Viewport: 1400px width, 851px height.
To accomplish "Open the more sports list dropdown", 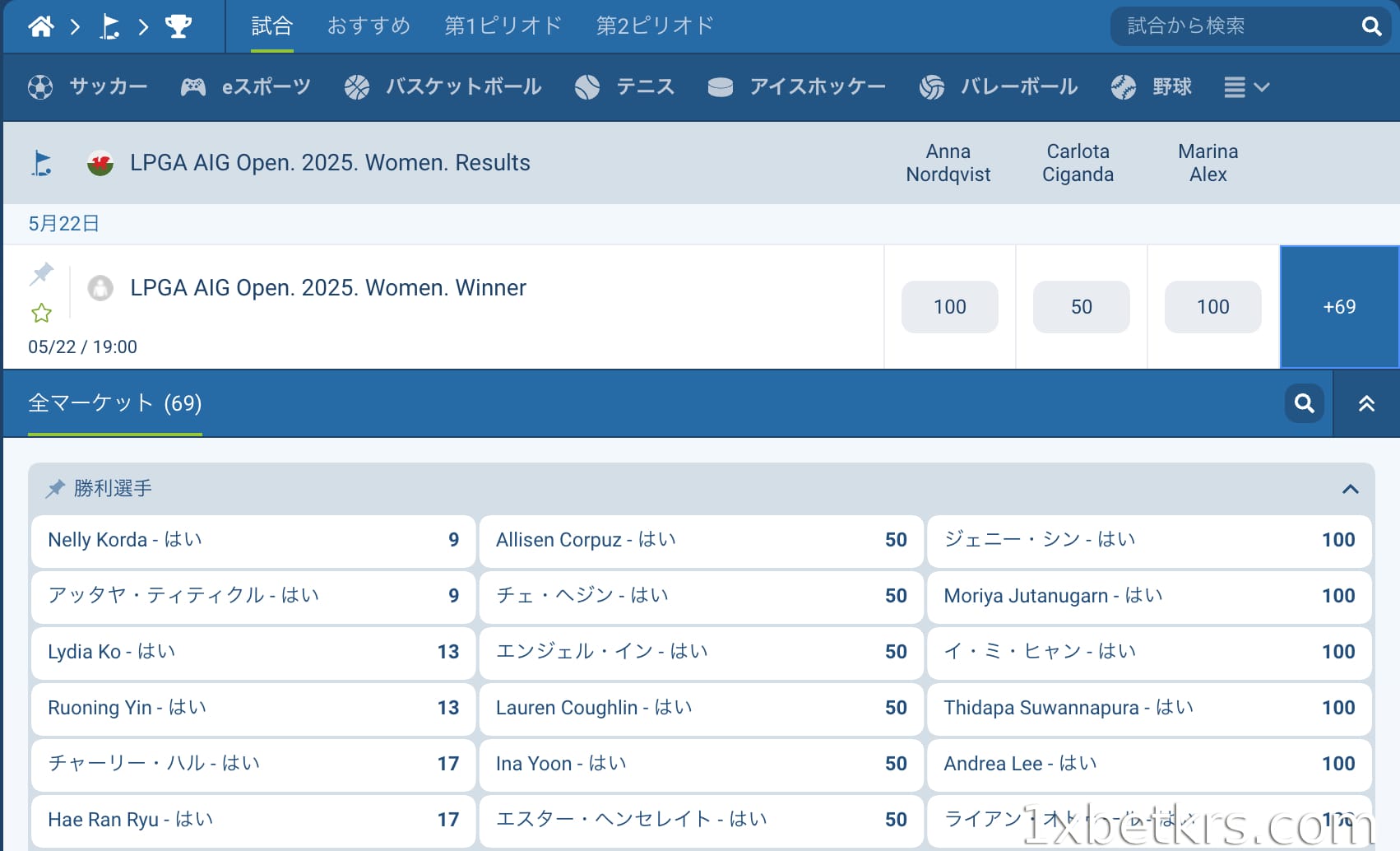I will click(x=1247, y=87).
